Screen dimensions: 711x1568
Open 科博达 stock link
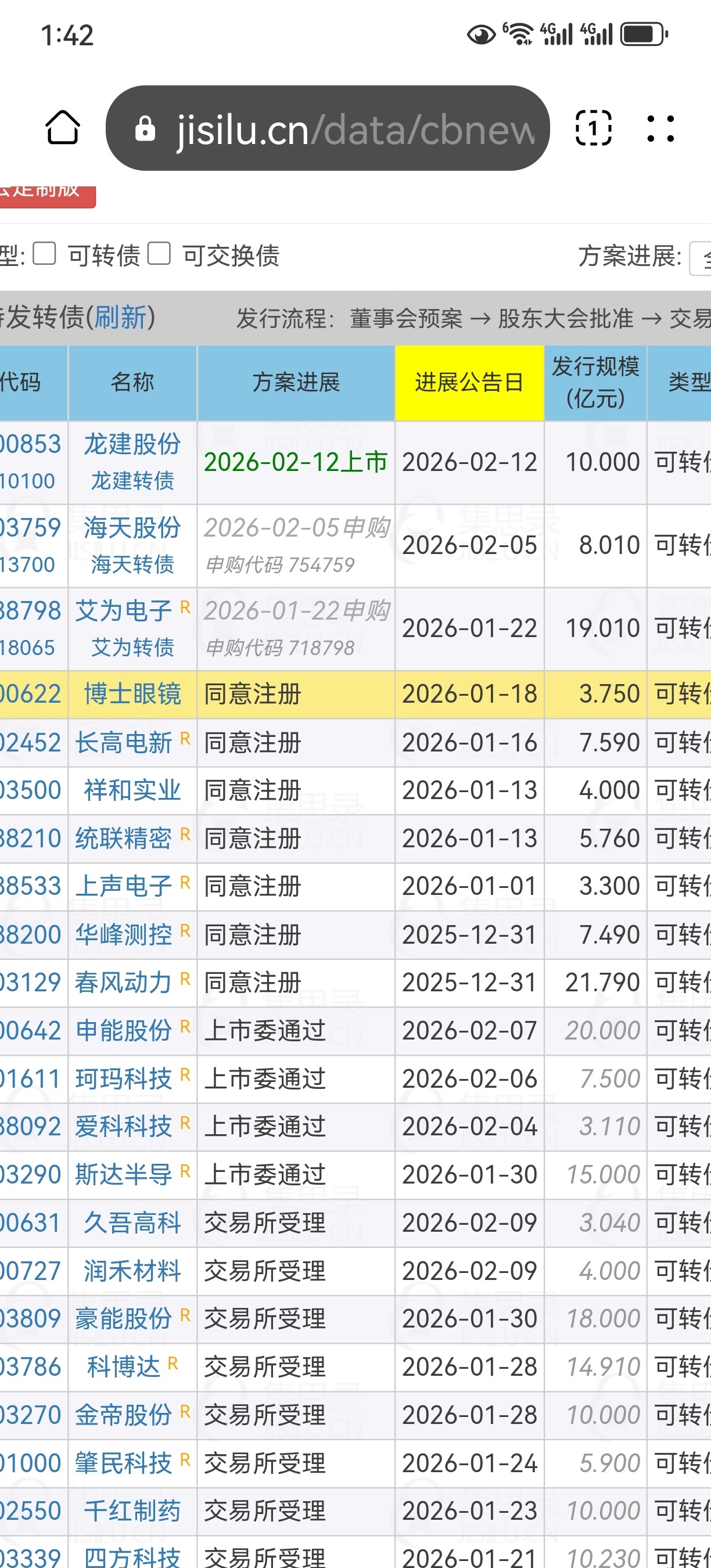(124, 1367)
